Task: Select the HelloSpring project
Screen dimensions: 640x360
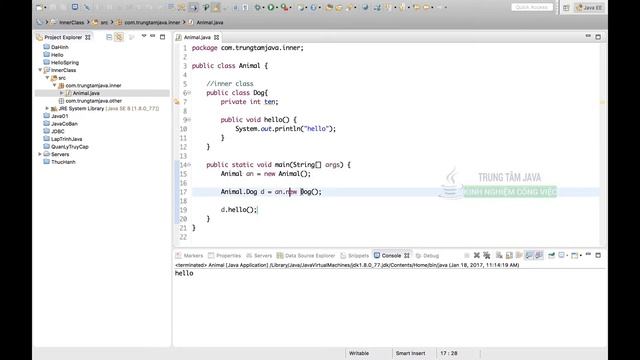Action: (65, 62)
